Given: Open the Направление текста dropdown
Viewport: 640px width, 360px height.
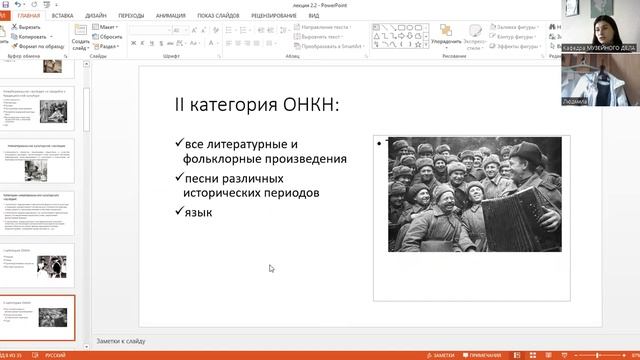Looking at the screenshot, I should (322, 27).
